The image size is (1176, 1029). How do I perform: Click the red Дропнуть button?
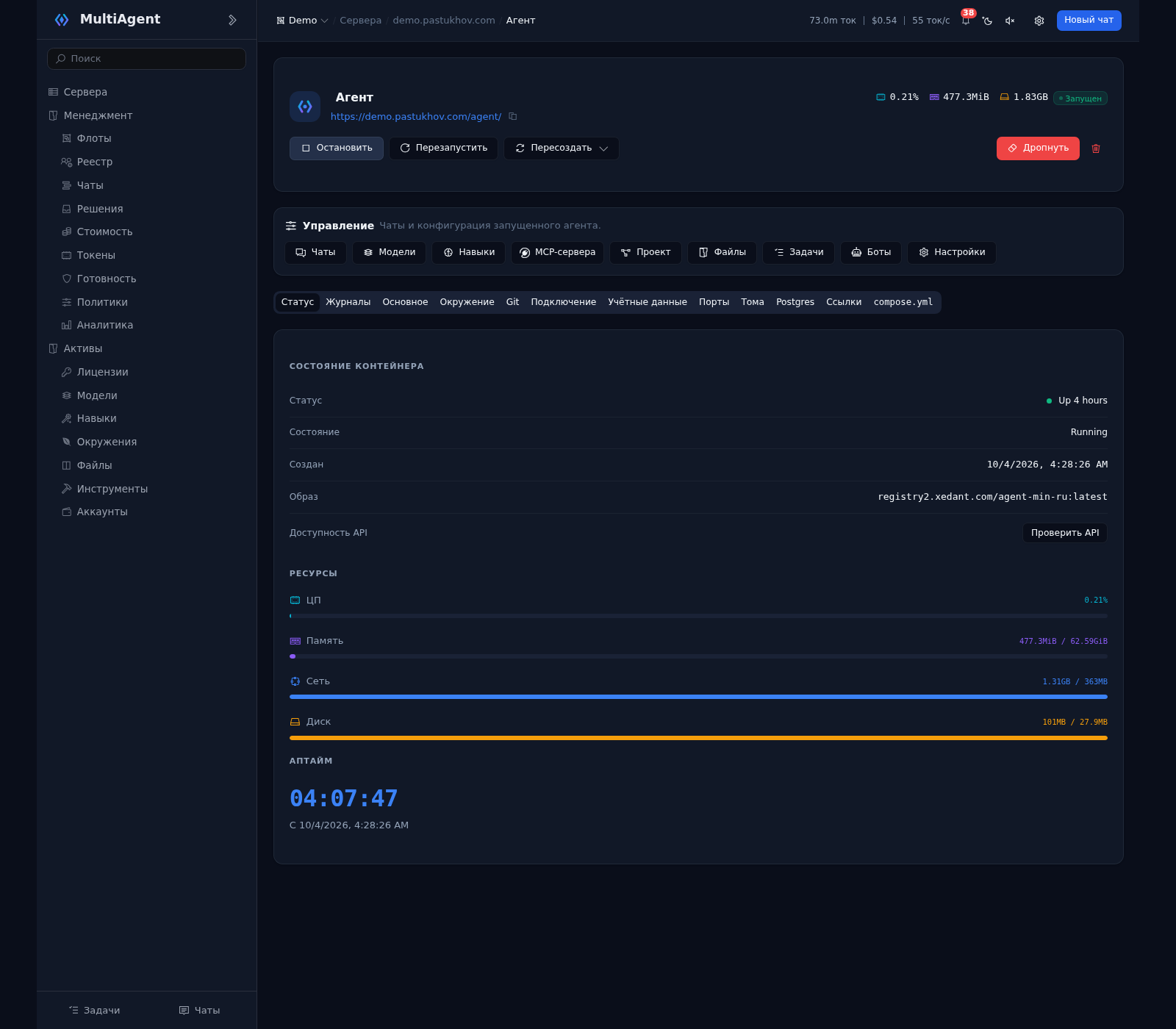[1038, 148]
